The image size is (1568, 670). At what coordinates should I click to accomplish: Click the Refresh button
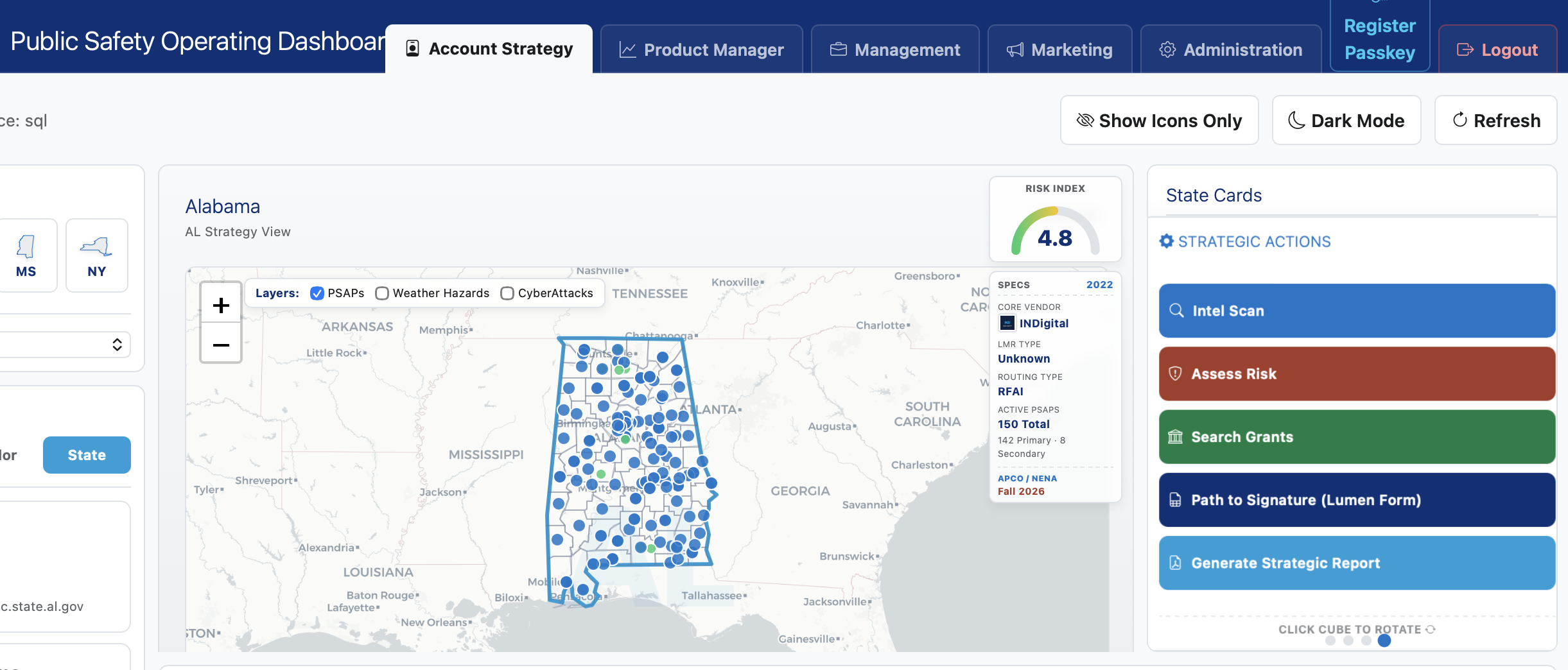(x=1495, y=120)
